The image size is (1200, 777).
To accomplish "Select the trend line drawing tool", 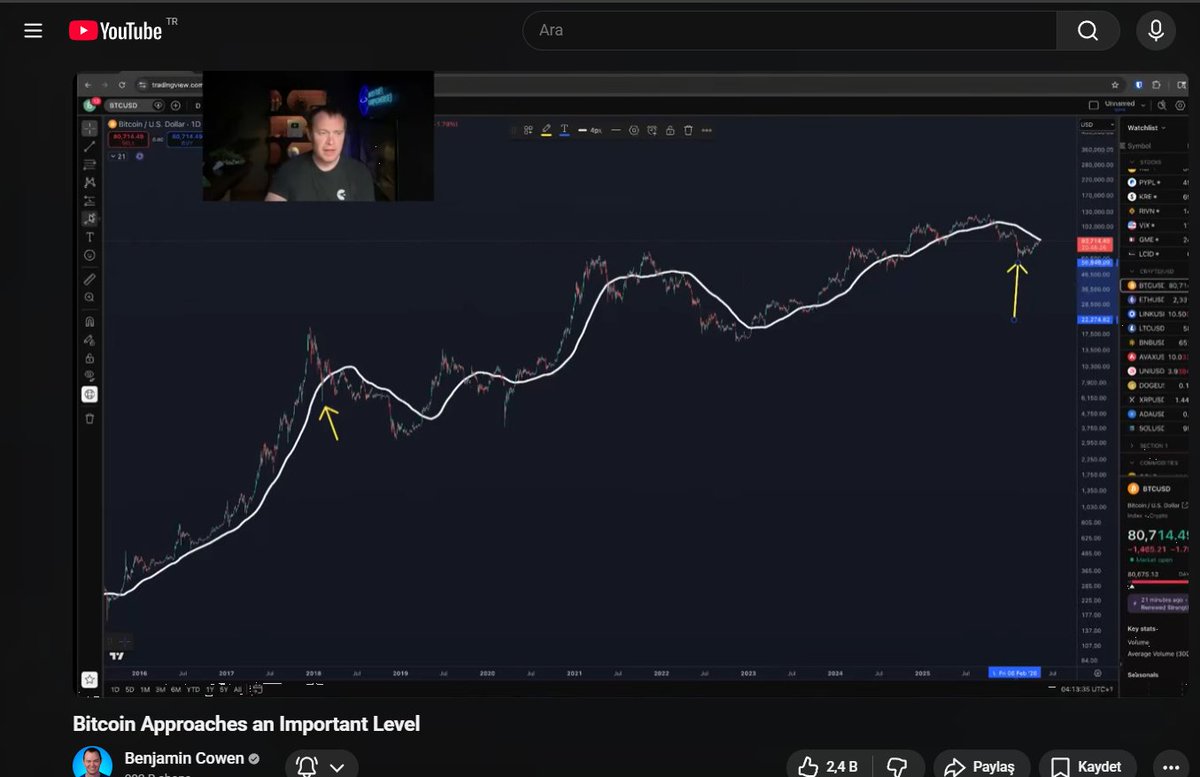I will (89, 146).
